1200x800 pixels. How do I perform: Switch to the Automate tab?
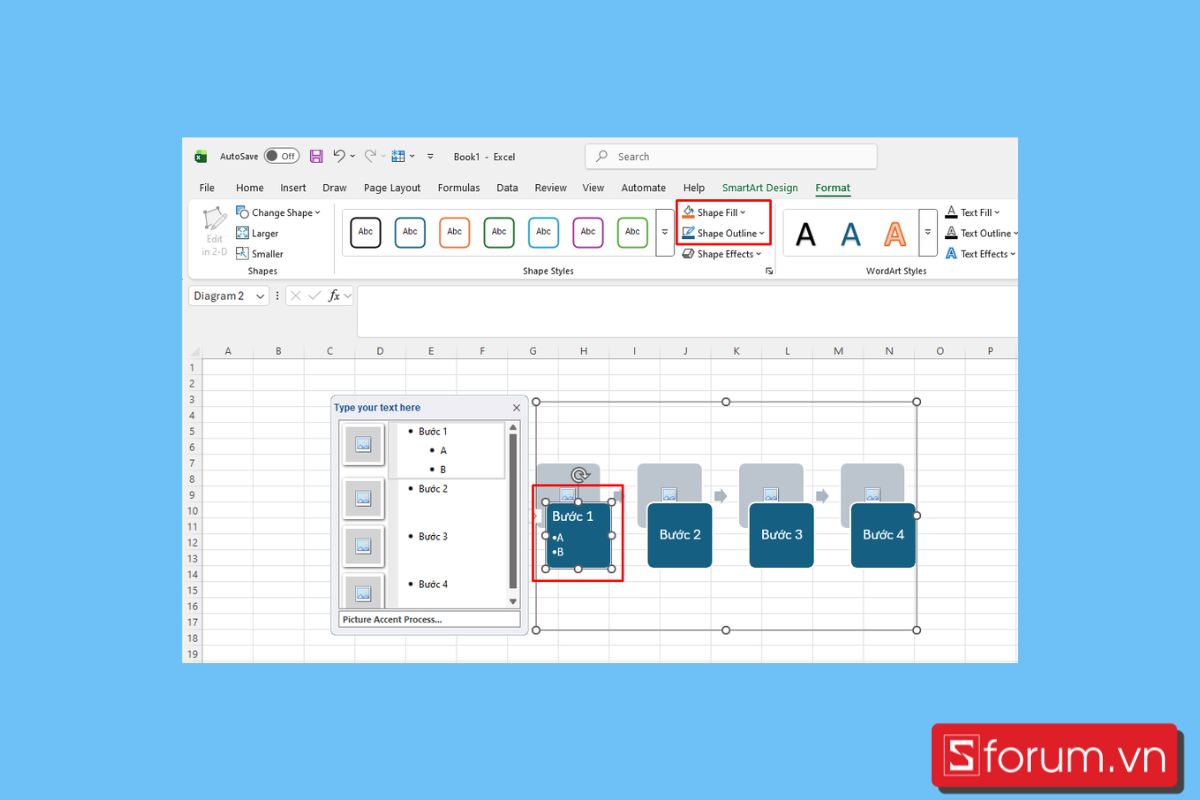[x=644, y=187]
